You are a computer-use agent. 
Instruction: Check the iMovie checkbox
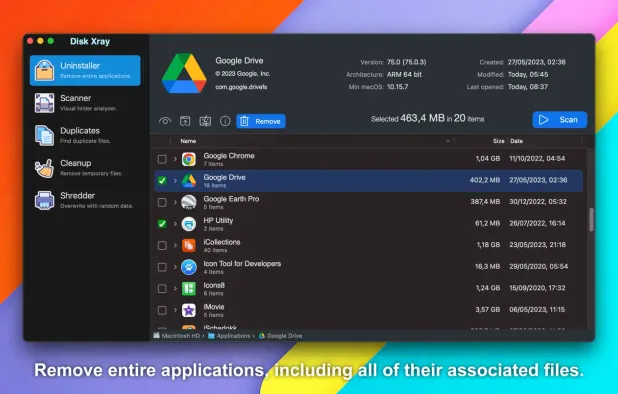coord(162,310)
